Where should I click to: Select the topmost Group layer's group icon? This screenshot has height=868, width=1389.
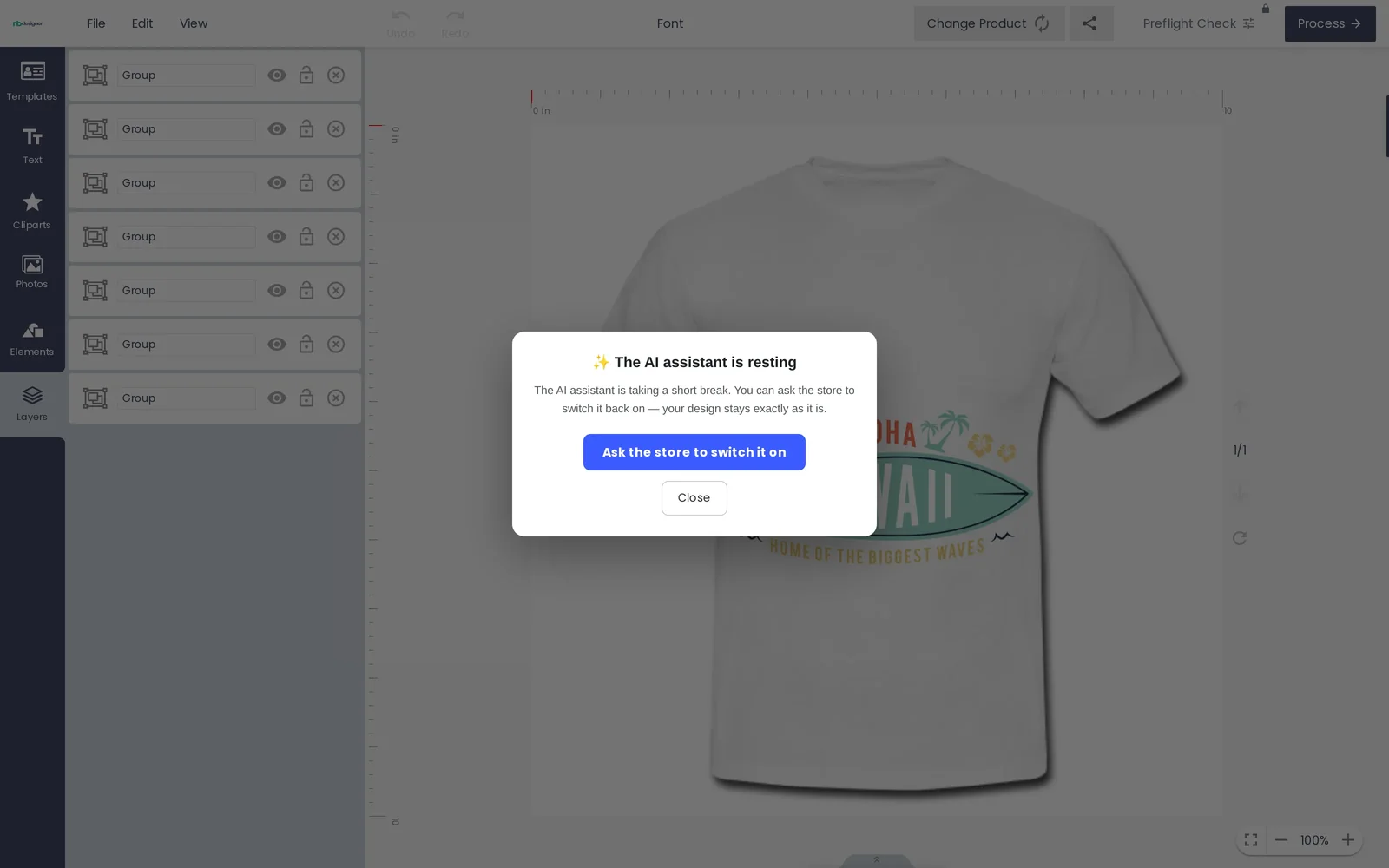point(95,76)
